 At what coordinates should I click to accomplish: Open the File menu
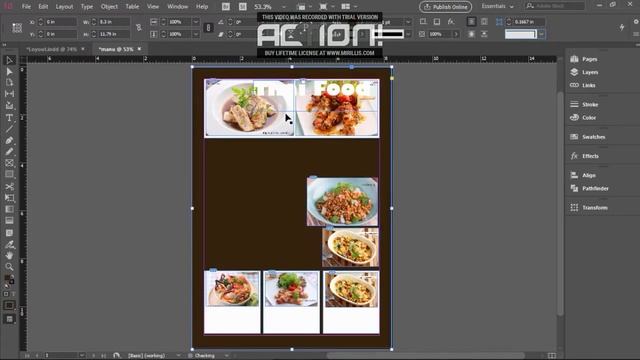tap(26, 7)
